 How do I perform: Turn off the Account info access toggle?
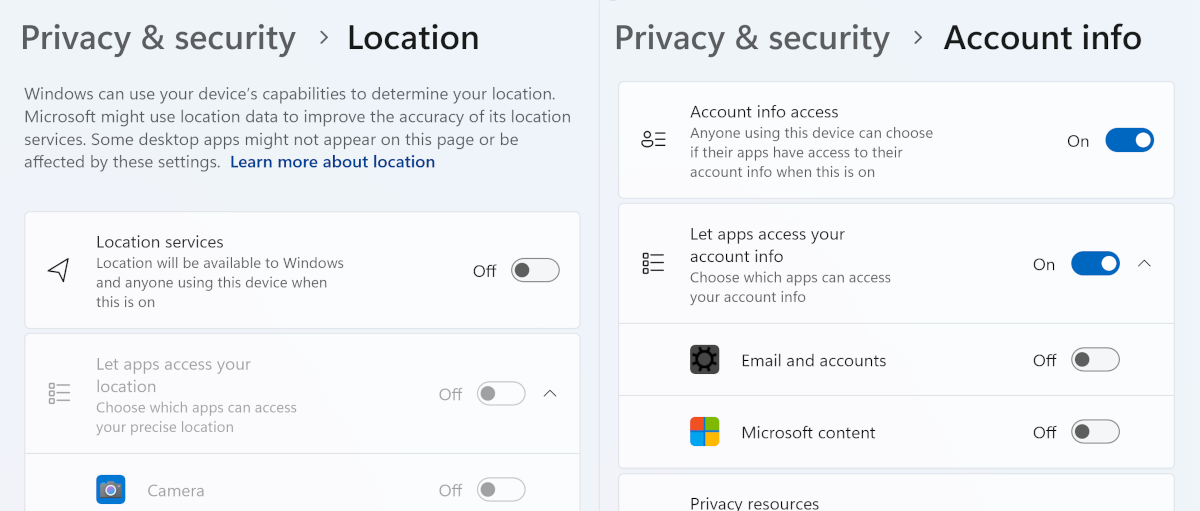[1129, 140]
